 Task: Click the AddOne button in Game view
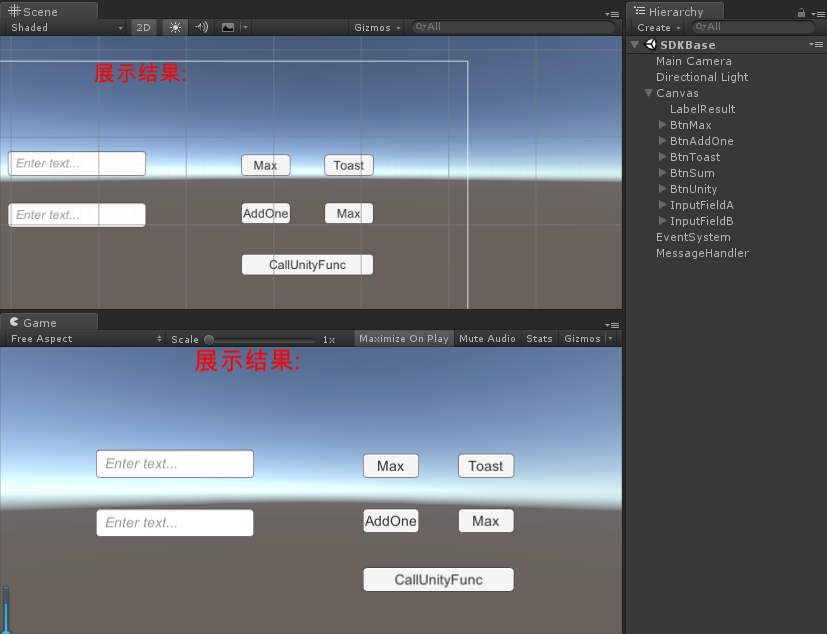(391, 521)
